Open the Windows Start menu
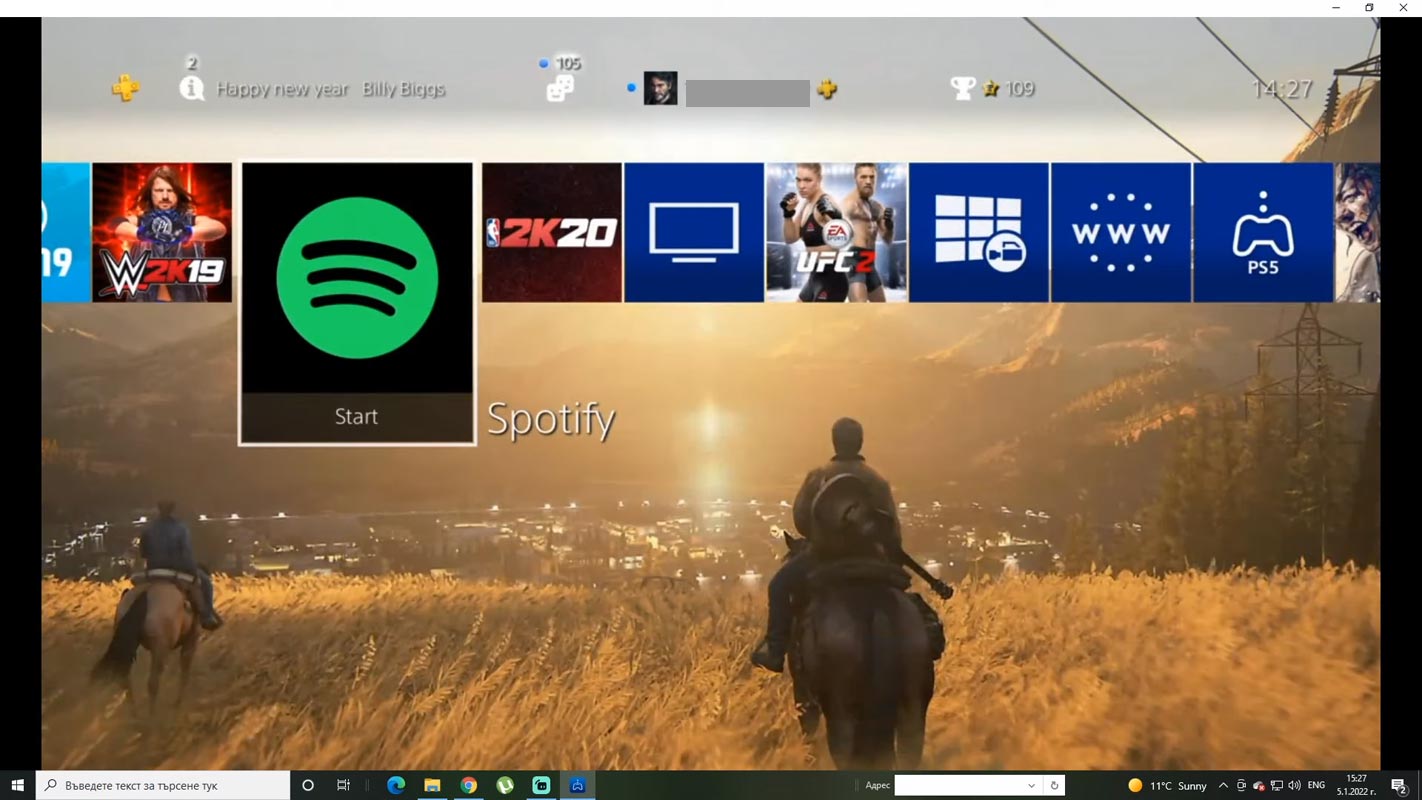The image size is (1422, 800). coord(17,785)
